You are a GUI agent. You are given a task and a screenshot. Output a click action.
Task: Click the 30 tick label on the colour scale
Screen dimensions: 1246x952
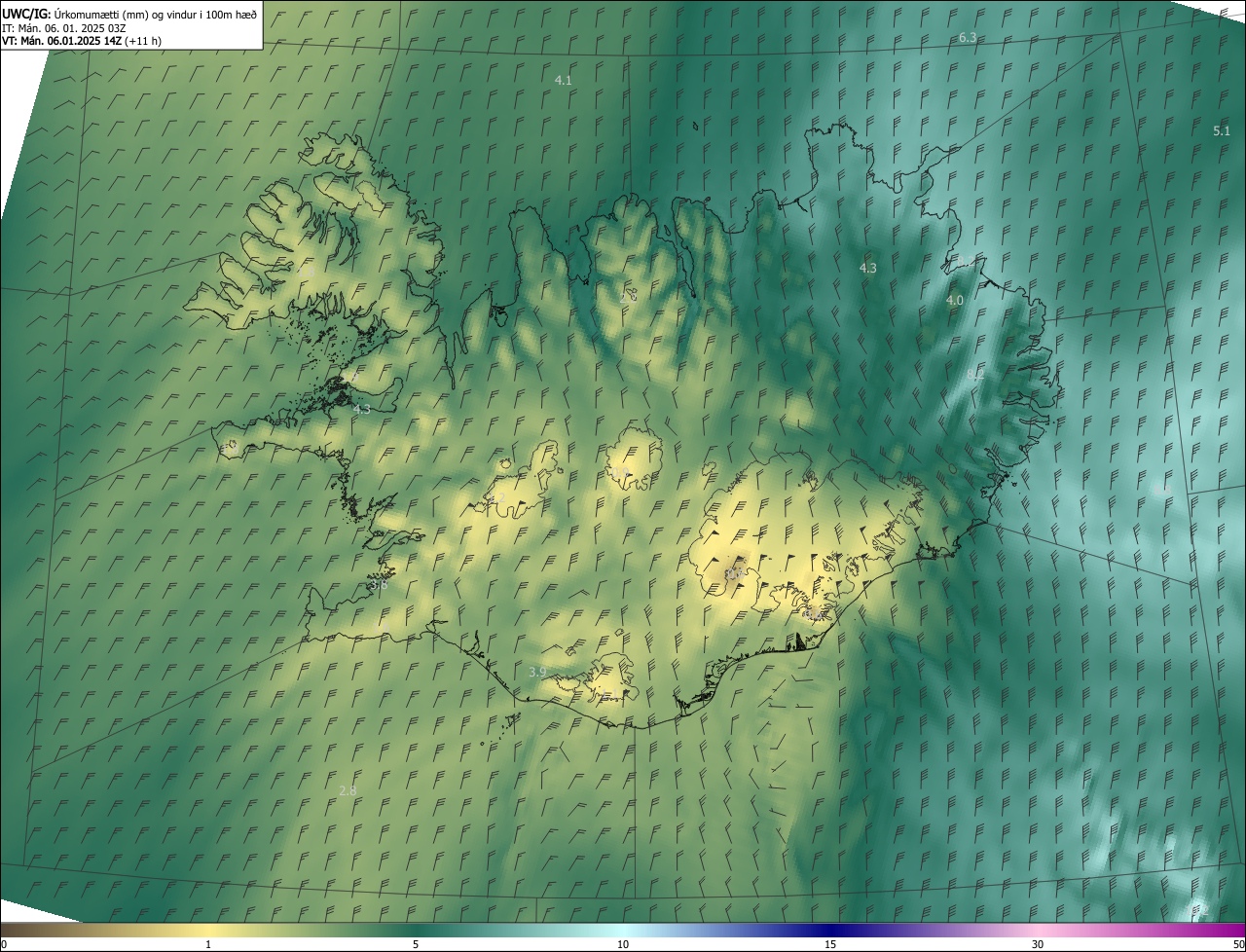click(1038, 944)
